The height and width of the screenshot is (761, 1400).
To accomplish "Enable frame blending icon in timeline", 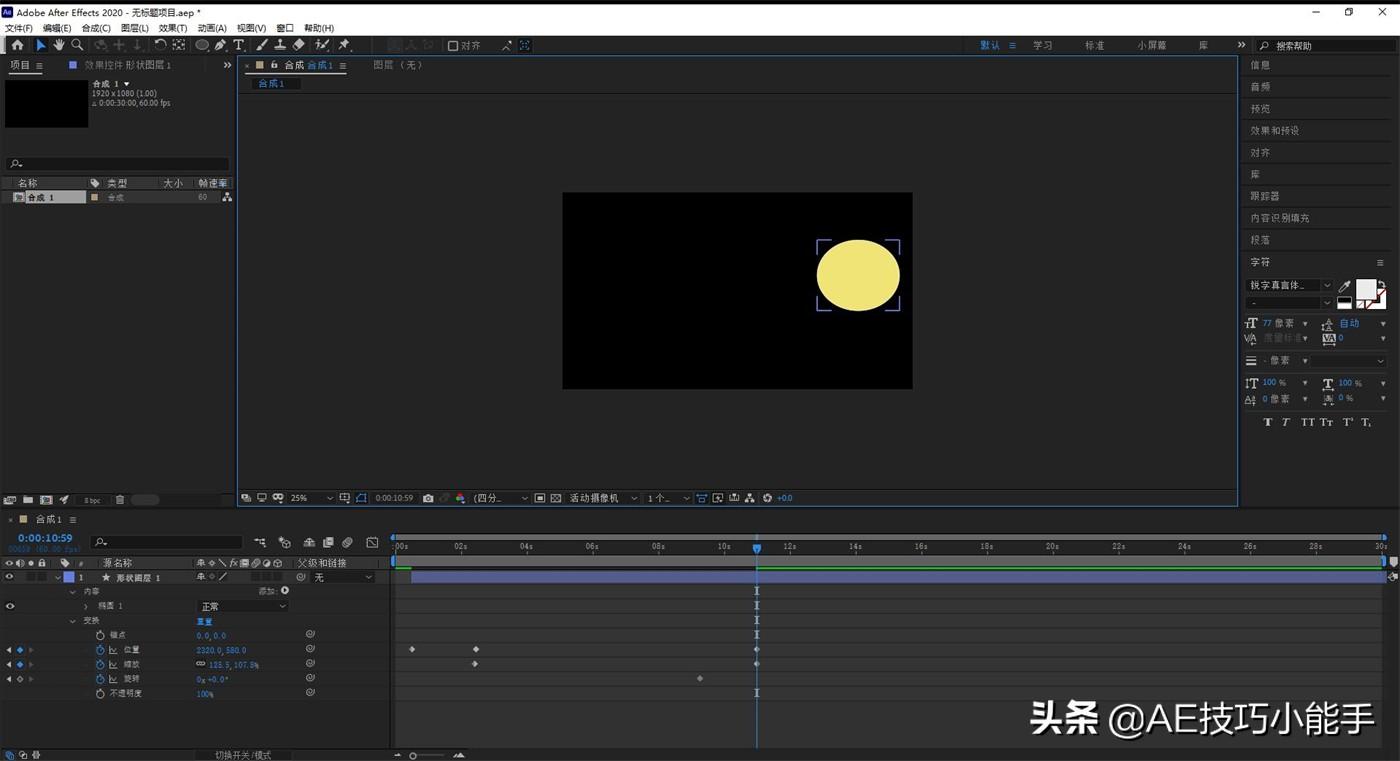I will pos(328,542).
